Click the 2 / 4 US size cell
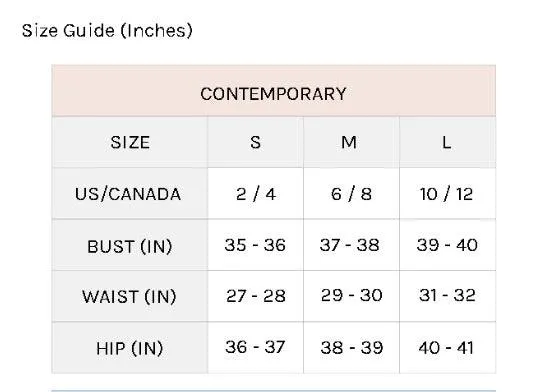 [256, 194]
